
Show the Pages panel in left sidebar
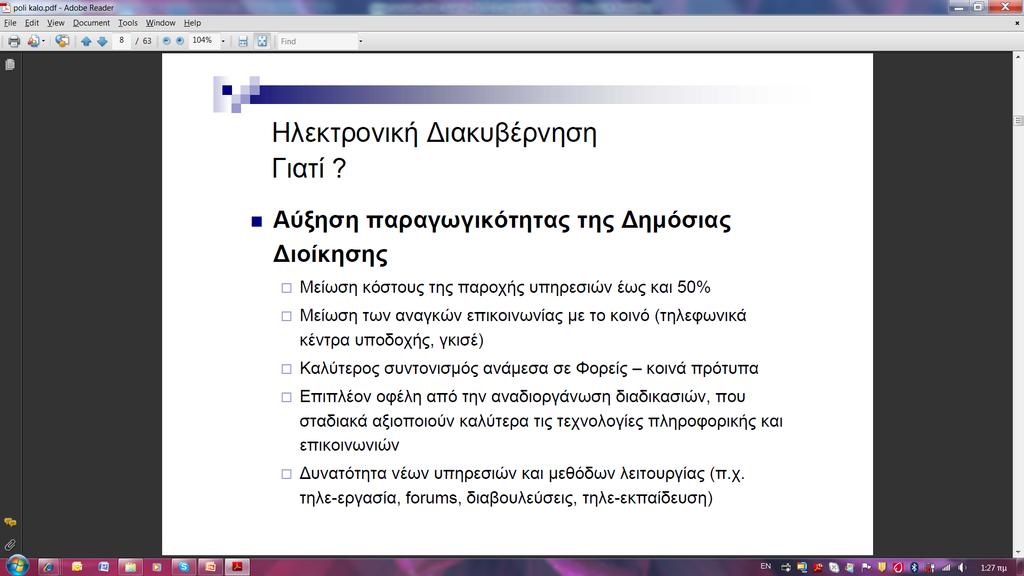pos(10,65)
